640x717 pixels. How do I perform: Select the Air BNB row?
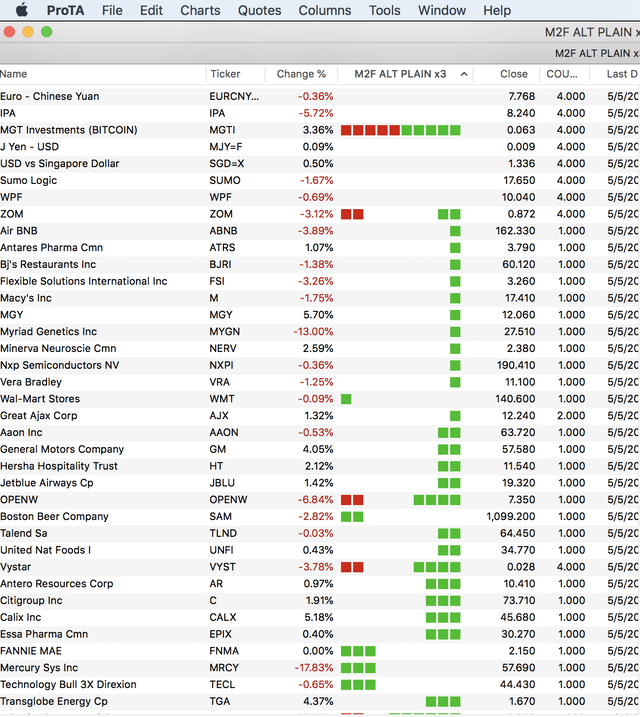coord(320,231)
